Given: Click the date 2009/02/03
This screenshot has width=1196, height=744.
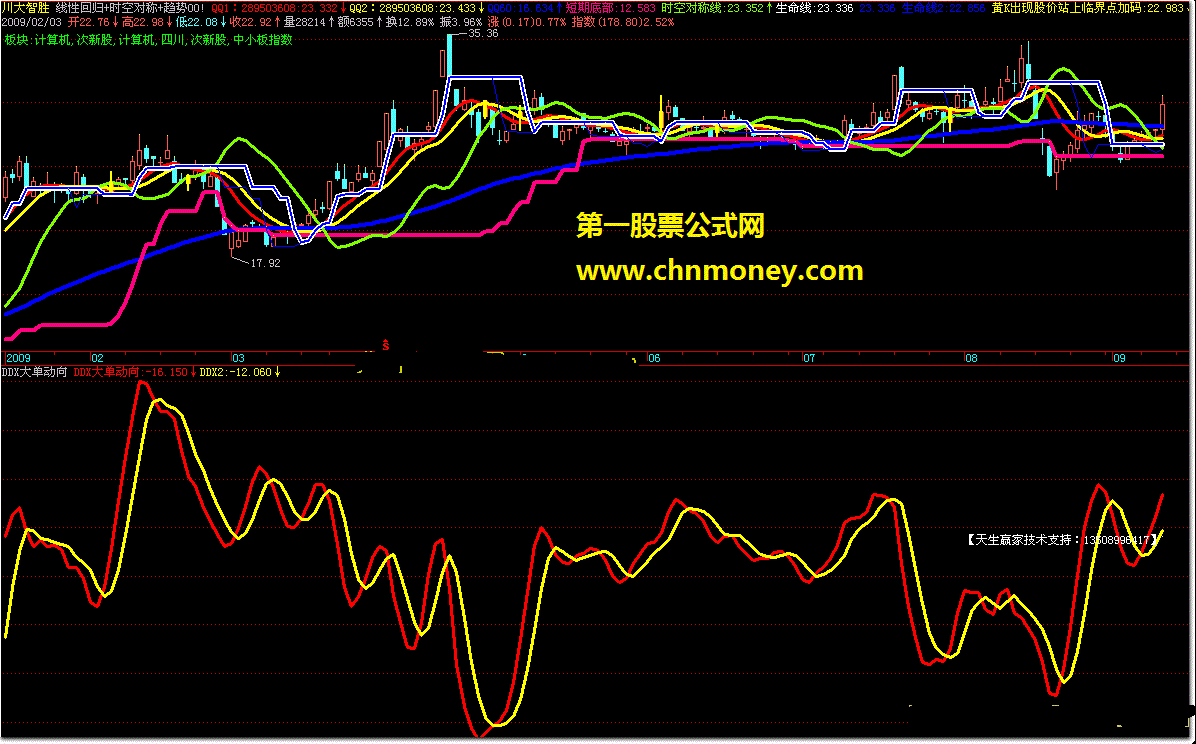Looking at the screenshot, I should click(32, 23).
